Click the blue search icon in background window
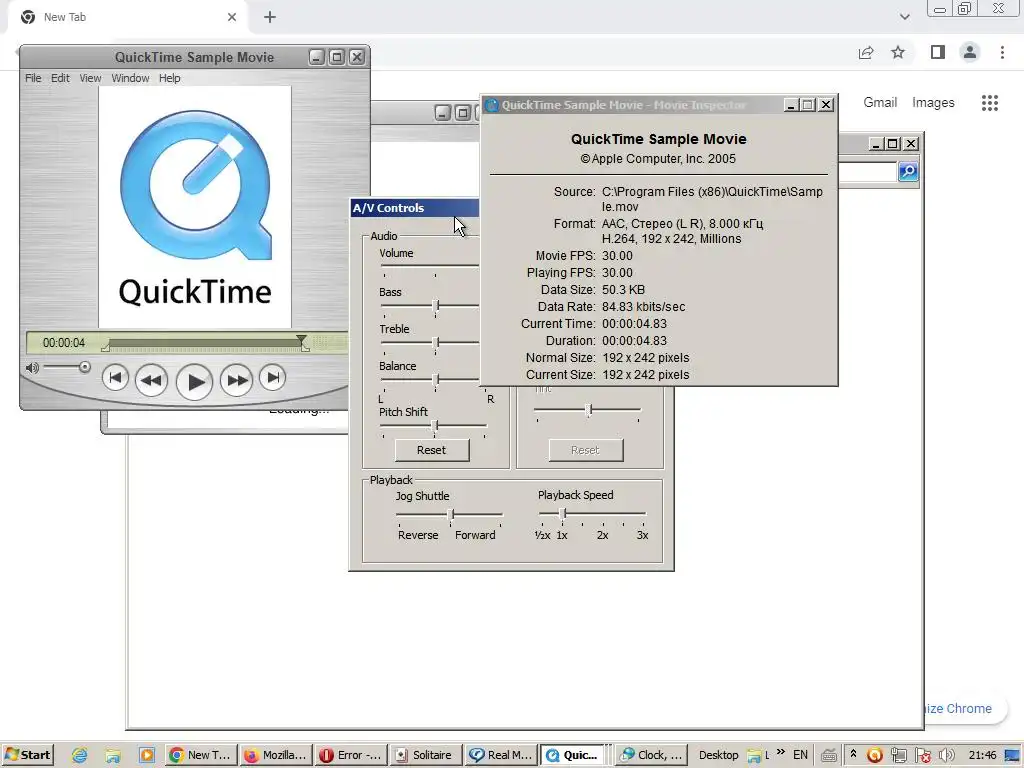The width and height of the screenshot is (1024, 768). pos(908,172)
